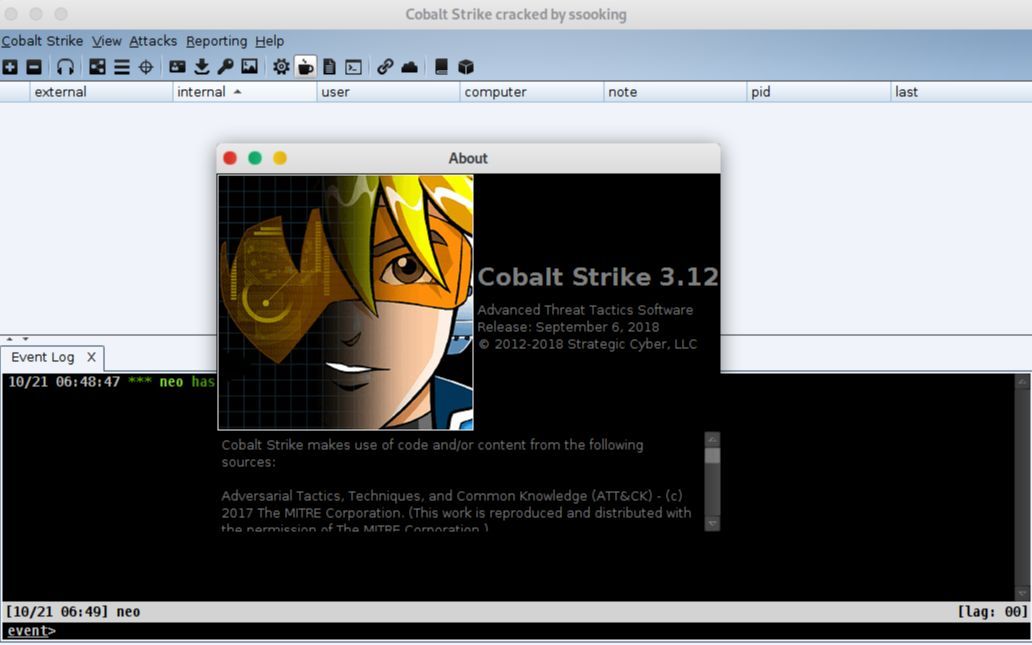The image size is (1032, 645).
Task: Click the Cobalt Strike character artwork
Action: click(x=346, y=302)
